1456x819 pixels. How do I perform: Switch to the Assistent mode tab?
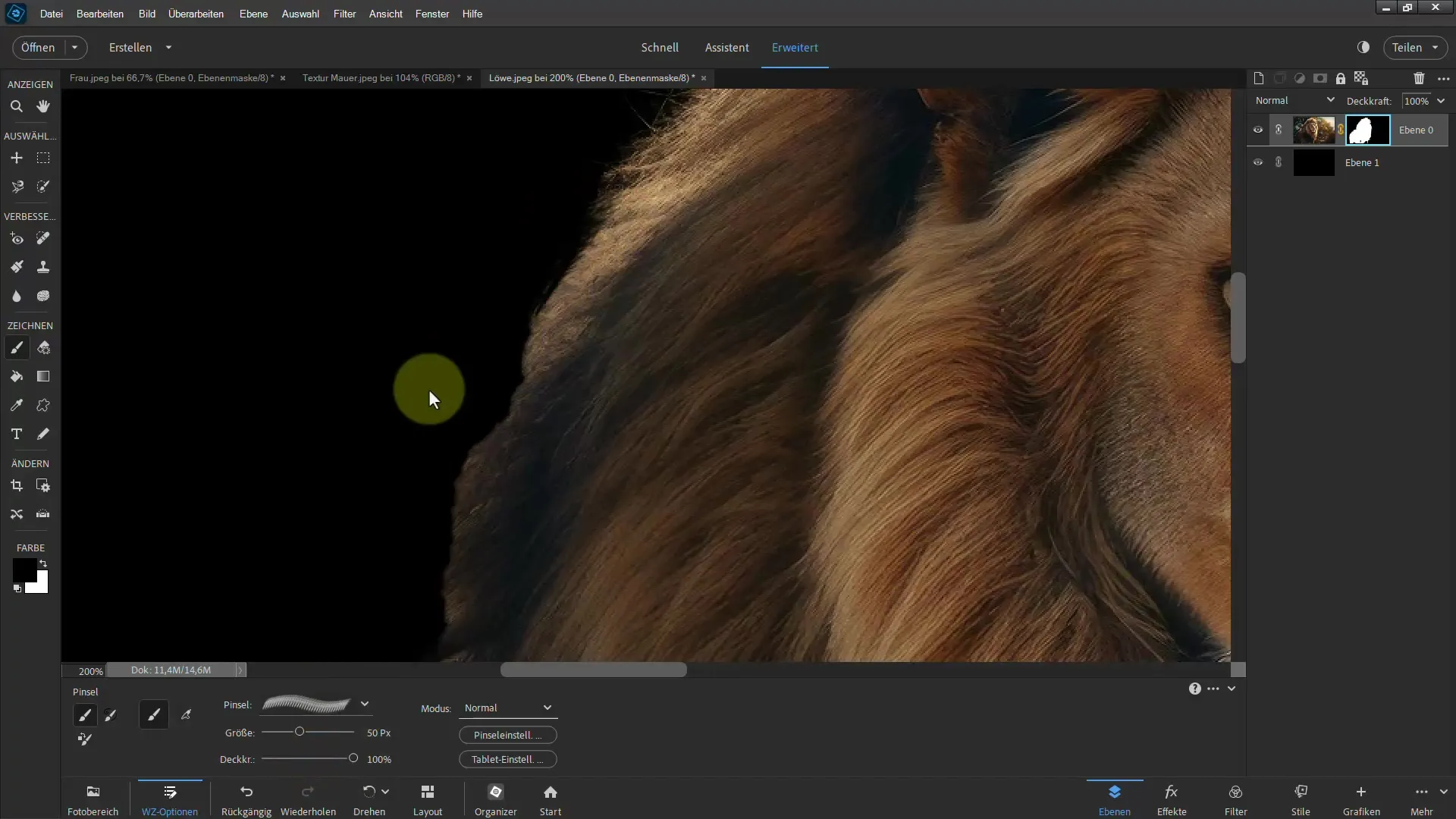(x=727, y=47)
